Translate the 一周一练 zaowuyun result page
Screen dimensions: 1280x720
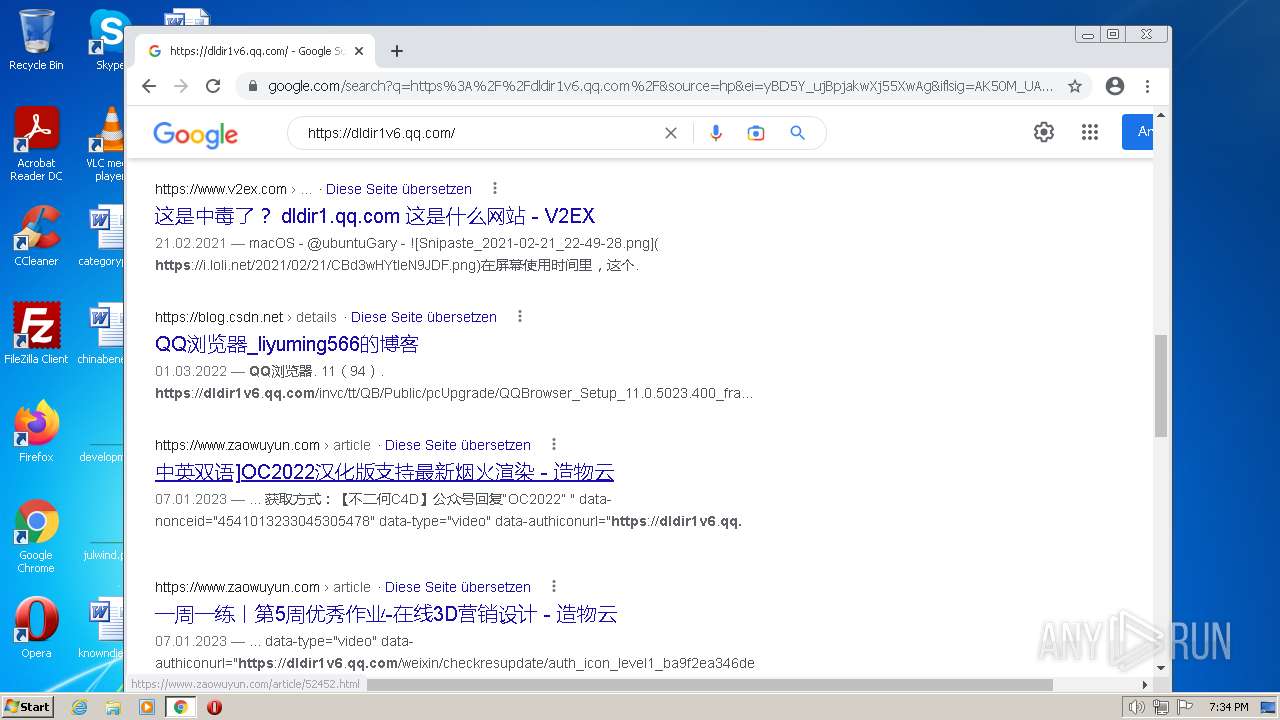(x=458, y=587)
